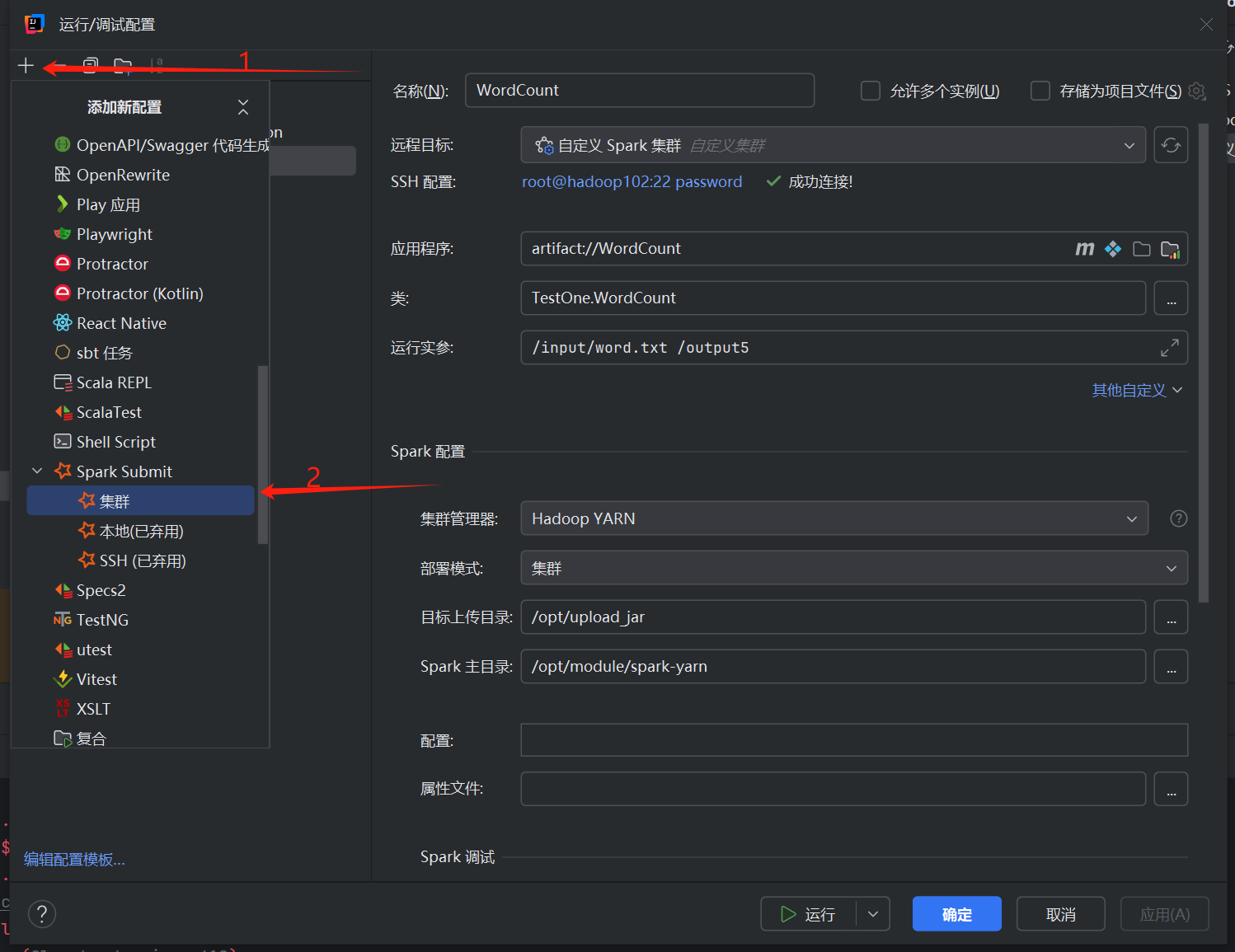
Task: Select the Maven artifact icon beside 应用程序
Action: coord(1084,248)
